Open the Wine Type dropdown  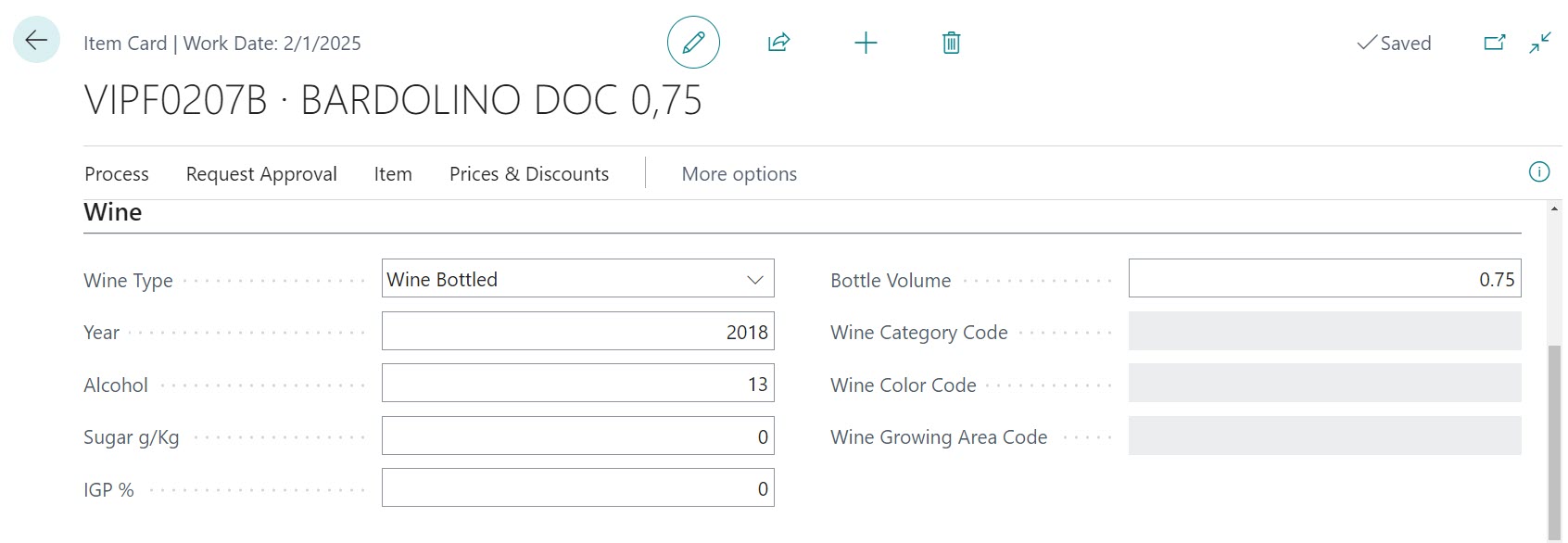577,279
